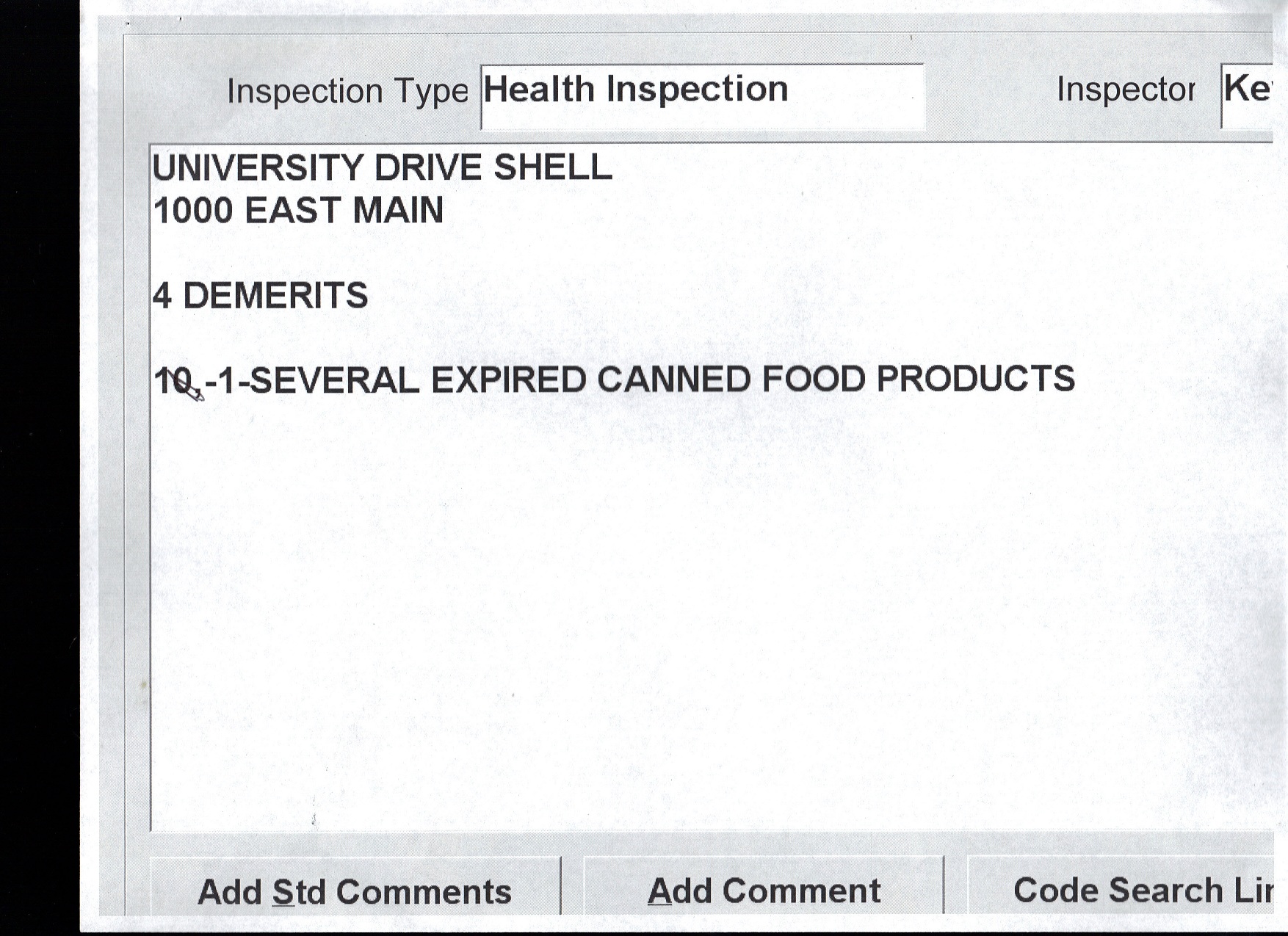
Task: Click the word SHELL in comments
Action: 552,168
